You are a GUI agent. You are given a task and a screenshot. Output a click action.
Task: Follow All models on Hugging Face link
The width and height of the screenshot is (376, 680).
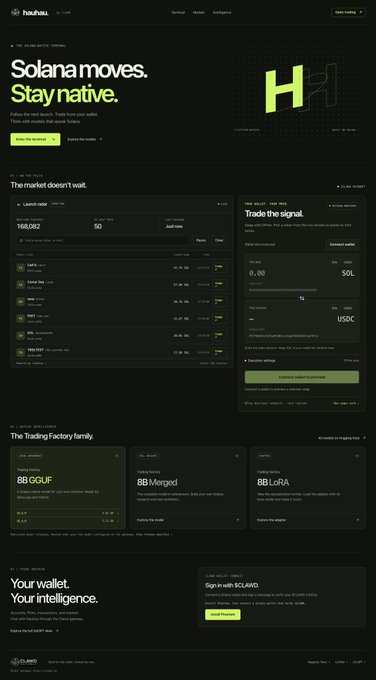click(x=342, y=438)
